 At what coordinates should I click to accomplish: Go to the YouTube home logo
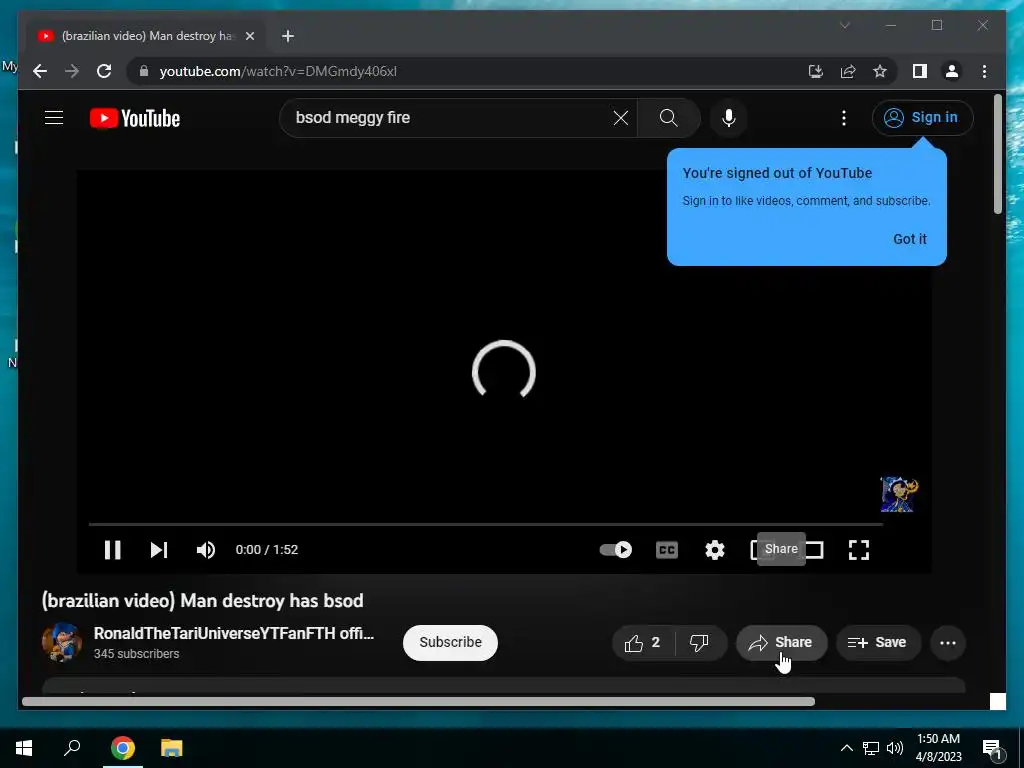[x=135, y=118]
